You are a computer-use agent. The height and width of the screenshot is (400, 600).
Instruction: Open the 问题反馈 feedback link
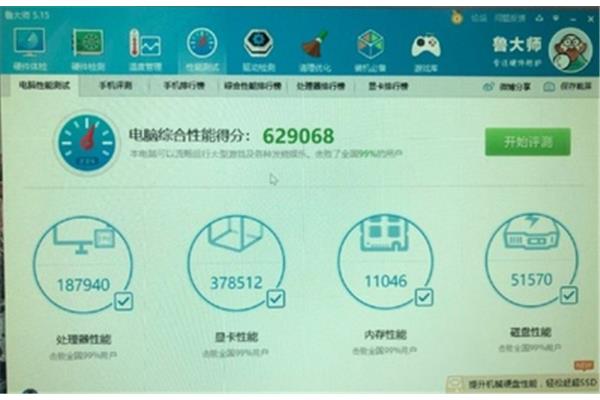tap(510, 18)
